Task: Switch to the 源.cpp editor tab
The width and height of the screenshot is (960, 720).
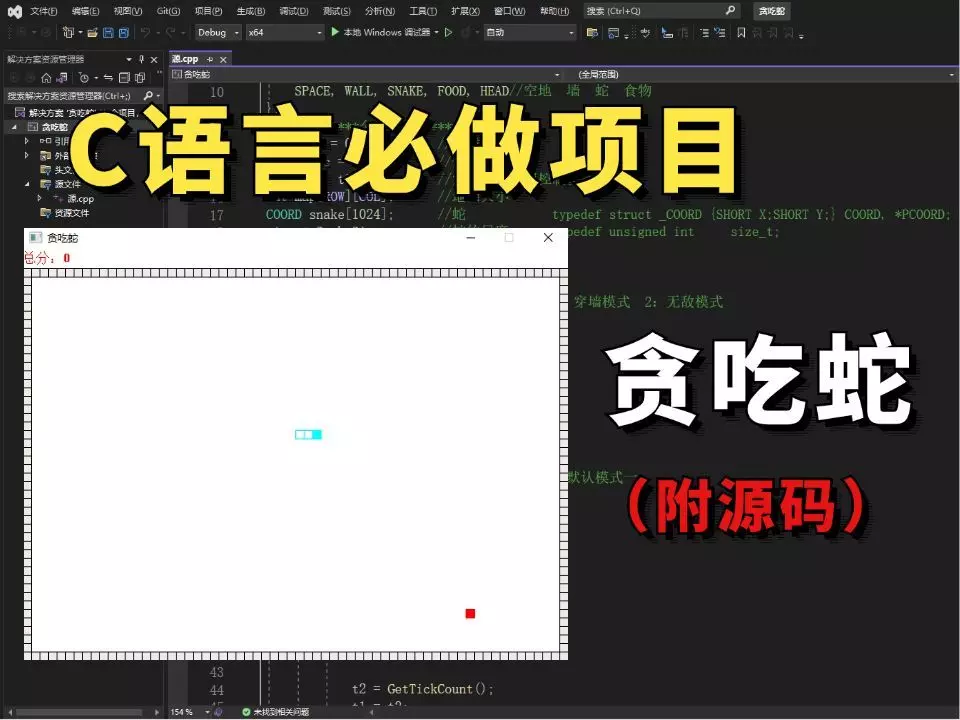Action: click(x=186, y=59)
